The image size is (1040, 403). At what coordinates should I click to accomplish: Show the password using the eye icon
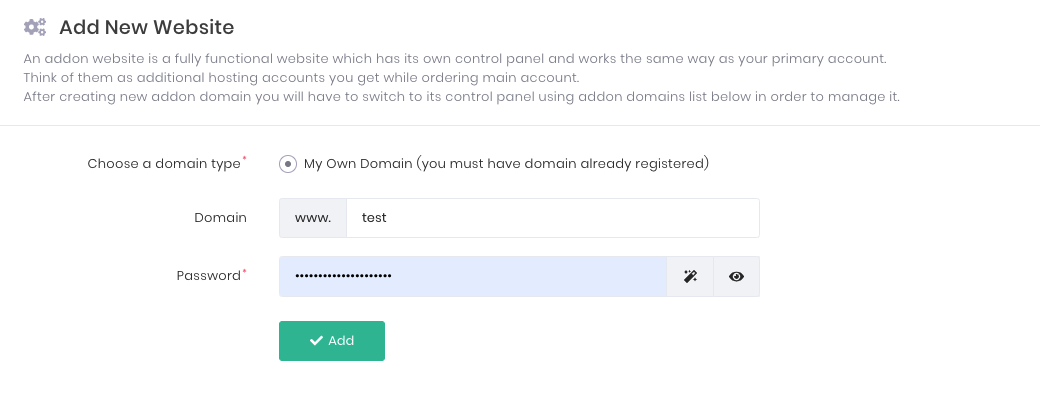tap(737, 277)
